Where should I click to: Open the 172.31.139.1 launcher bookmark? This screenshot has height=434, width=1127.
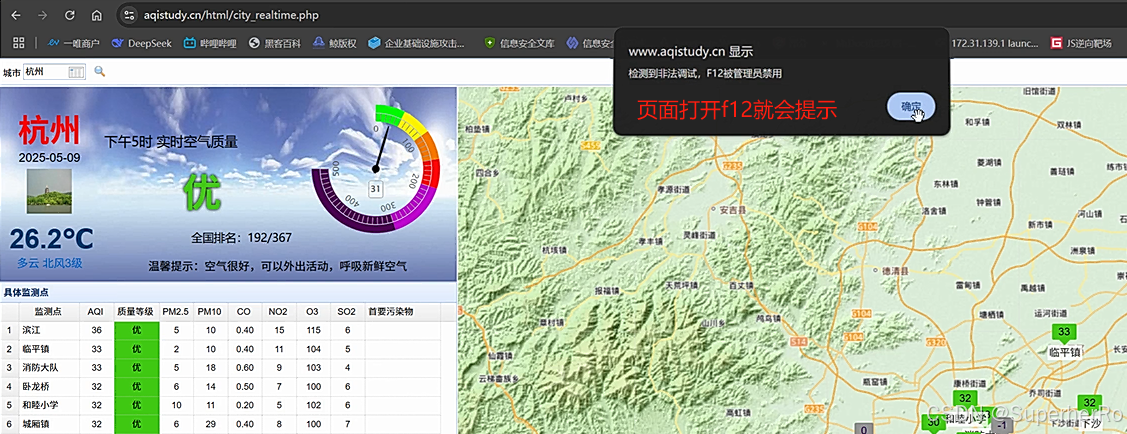[x=995, y=43]
